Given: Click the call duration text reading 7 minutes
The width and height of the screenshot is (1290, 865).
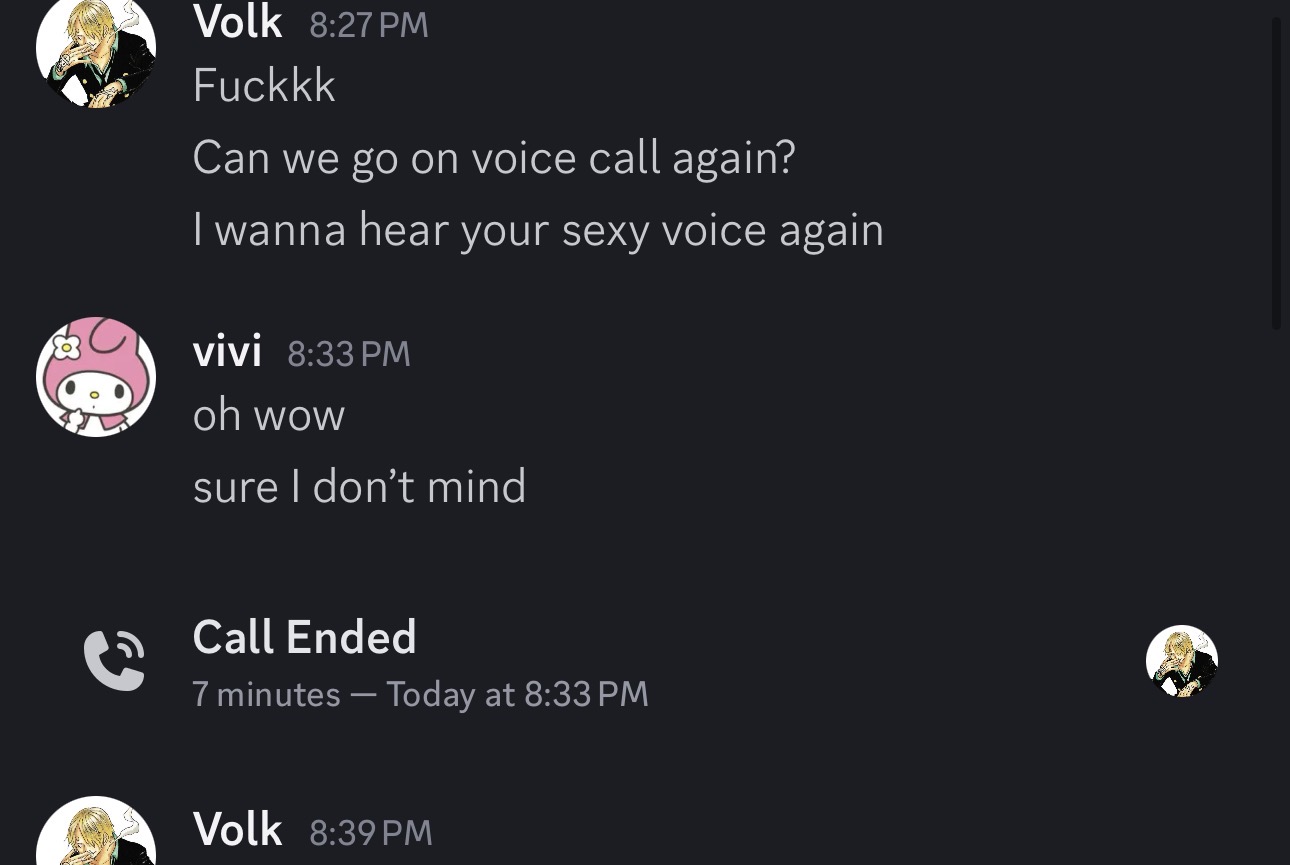Looking at the screenshot, I should (266, 693).
